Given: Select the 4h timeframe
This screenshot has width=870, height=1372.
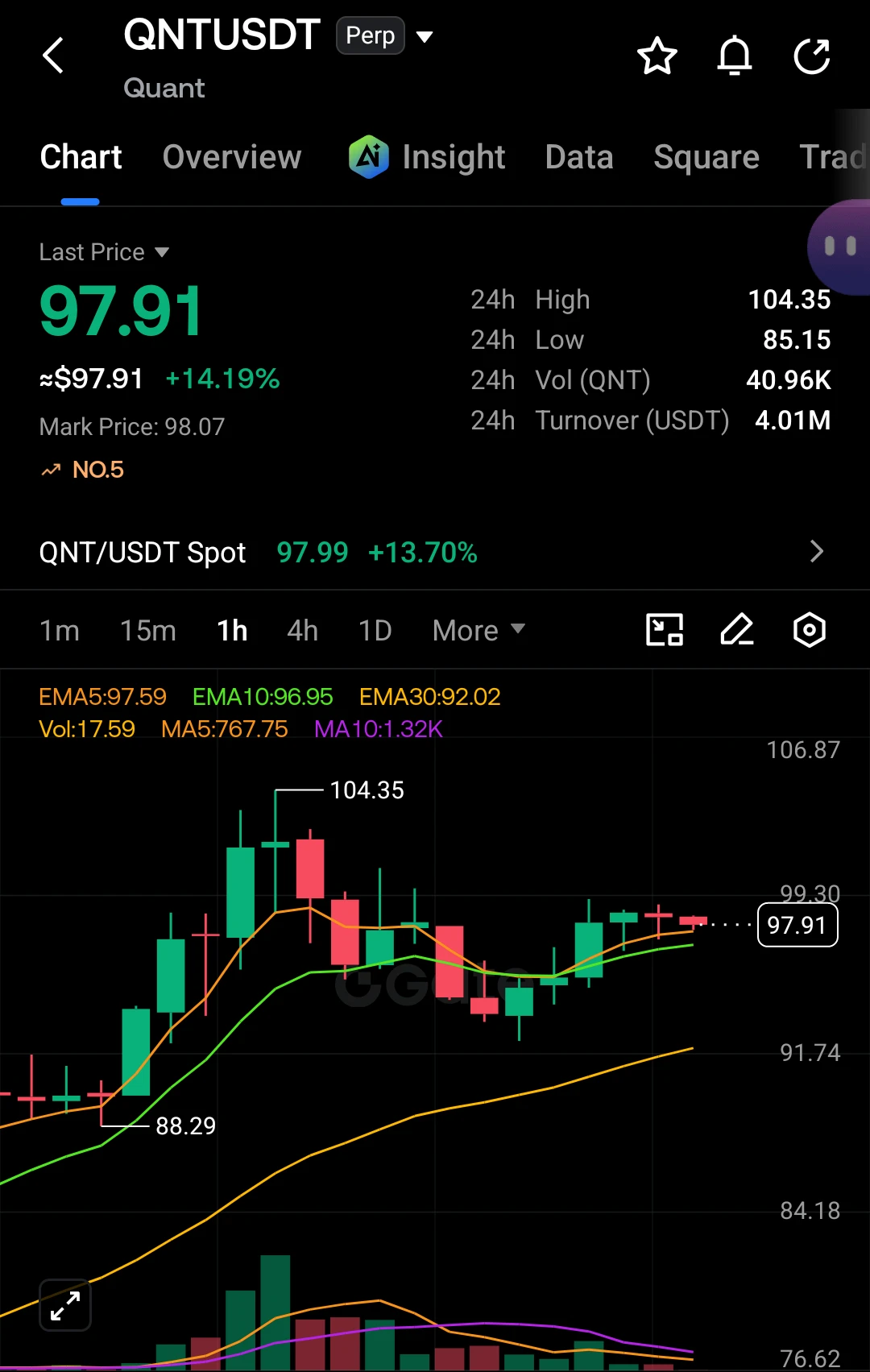Looking at the screenshot, I should click(x=303, y=630).
